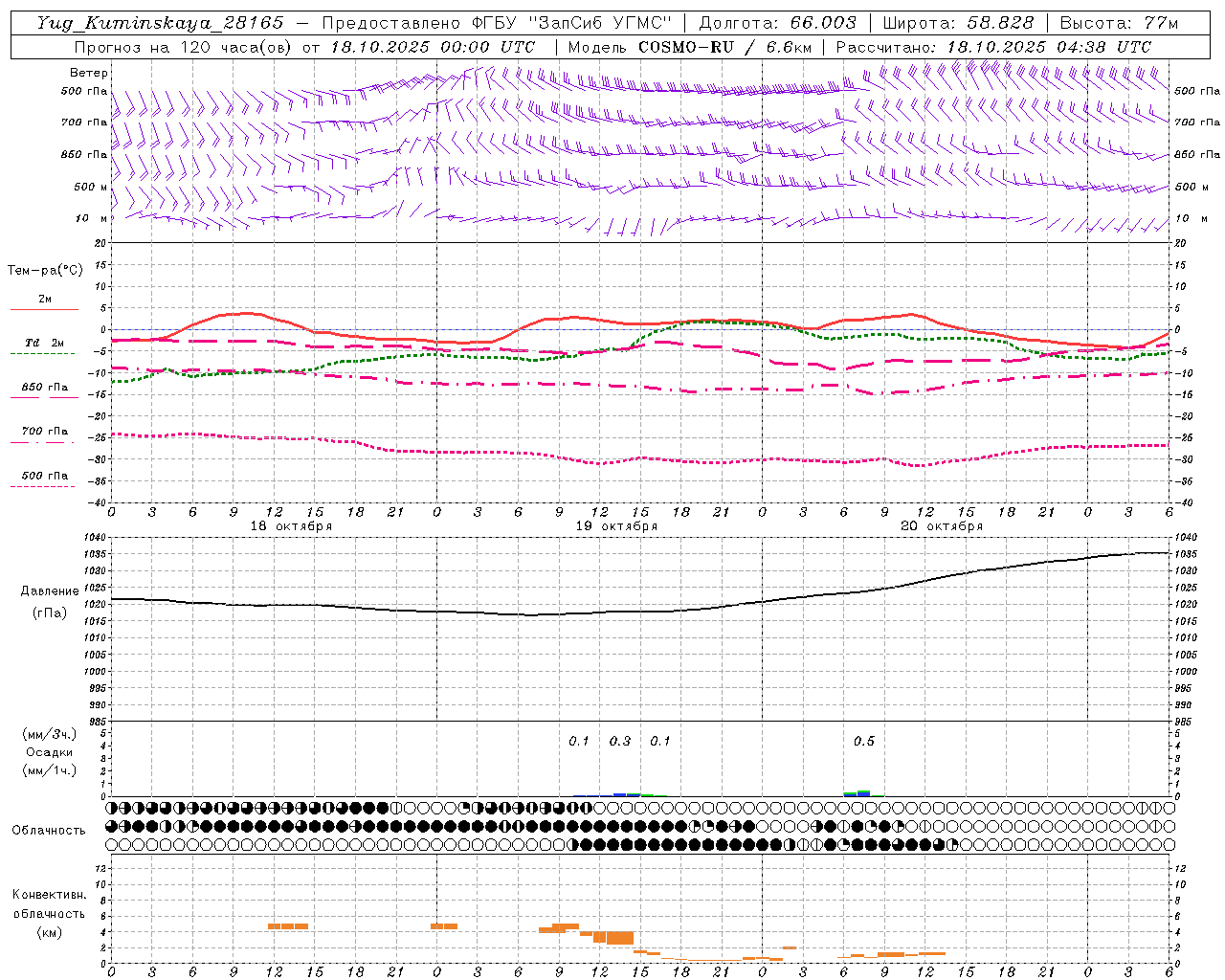Select the longitude value 66.003

[823, 22]
